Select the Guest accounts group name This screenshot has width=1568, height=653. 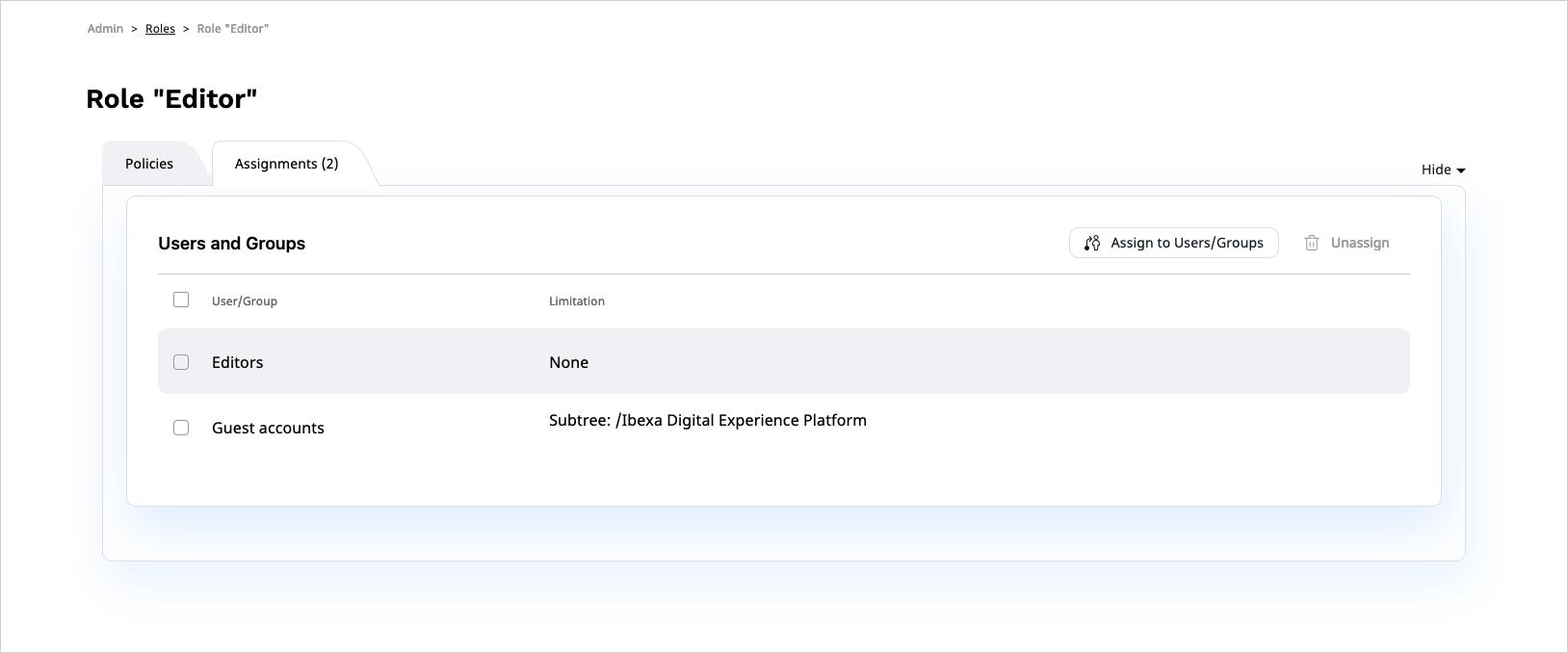pyautogui.click(x=268, y=428)
